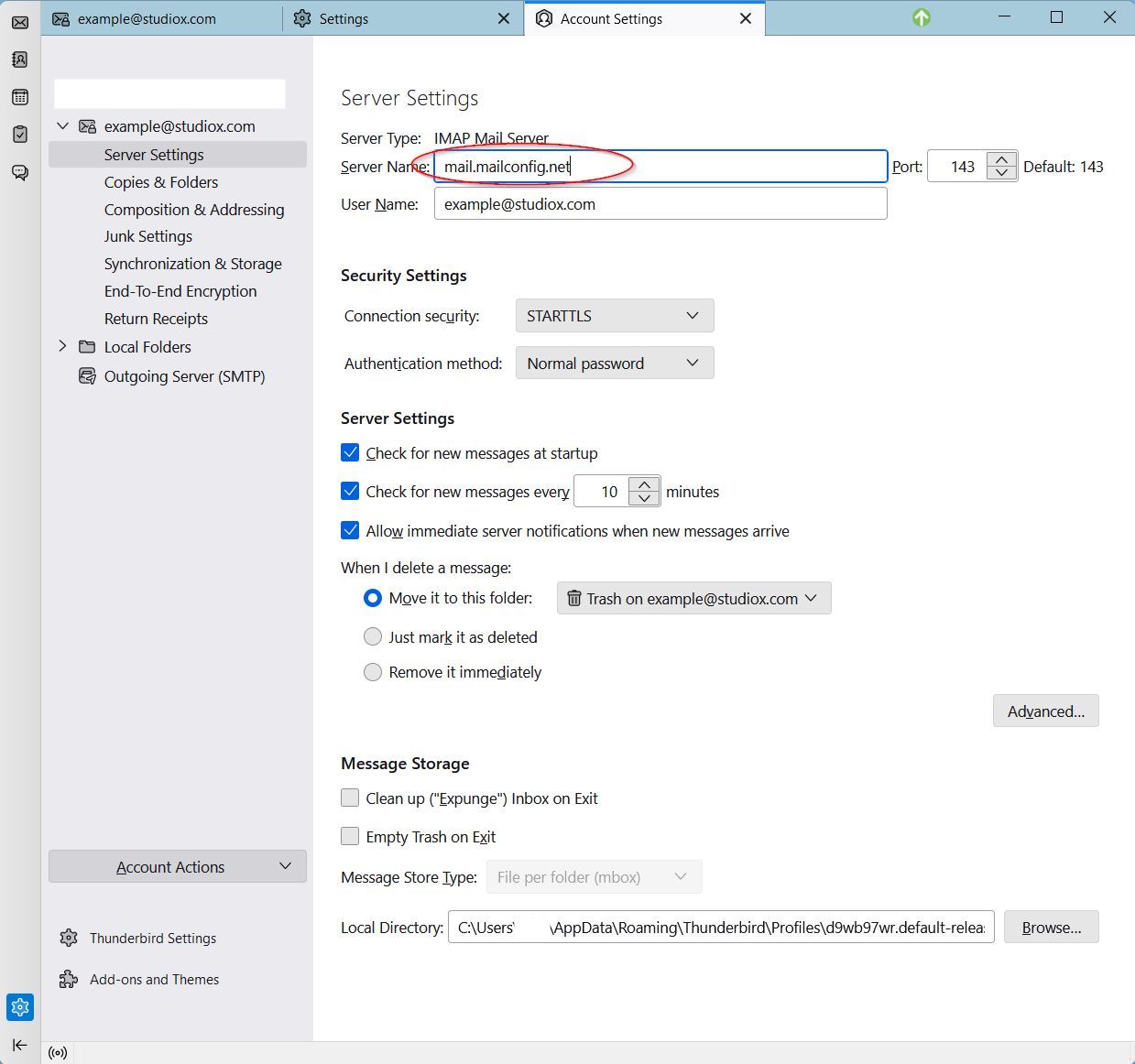Viewport: 1135px width, 1064px height.
Task: Enable Empty Trash on Exit
Action: [x=350, y=836]
